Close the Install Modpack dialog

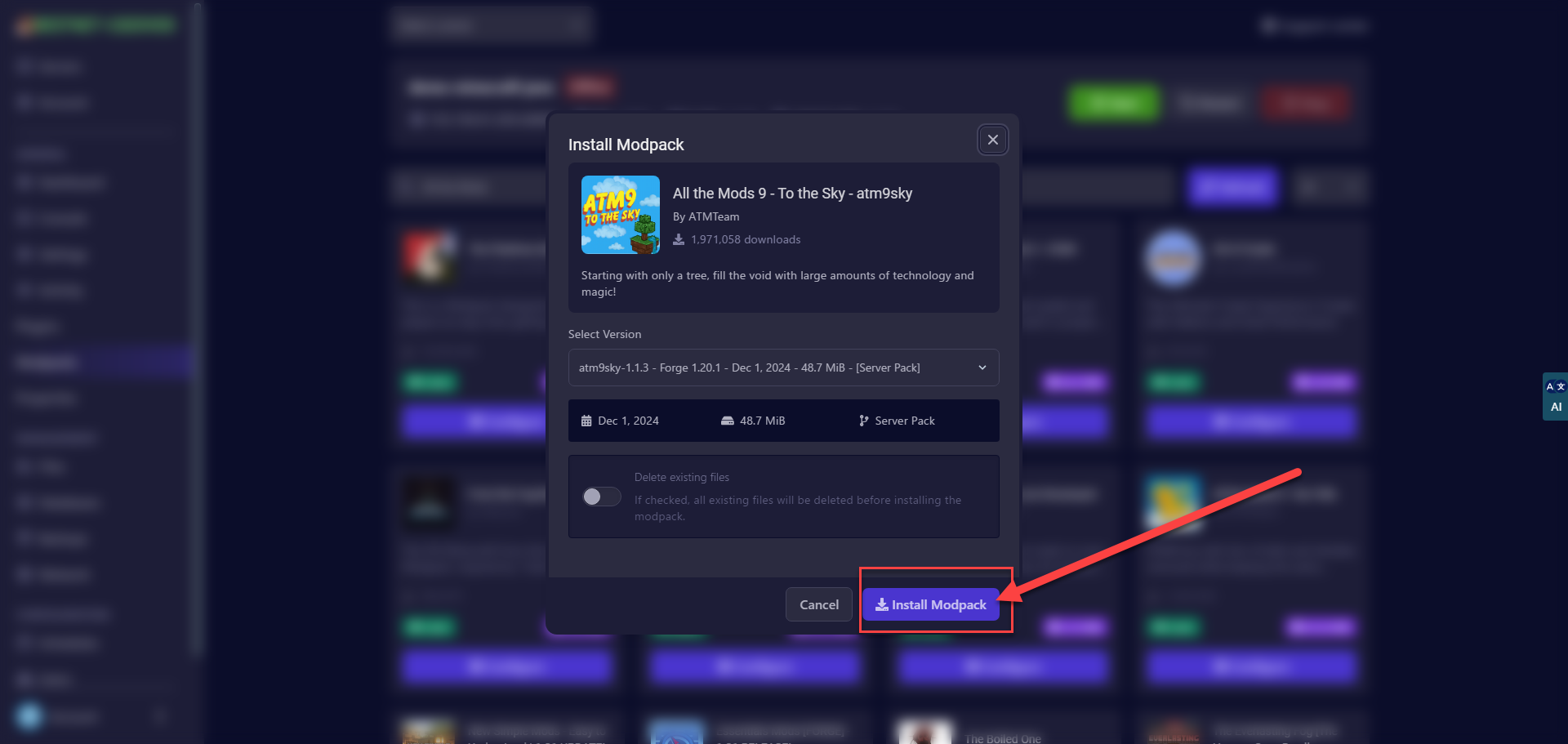pyautogui.click(x=992, y=140)
